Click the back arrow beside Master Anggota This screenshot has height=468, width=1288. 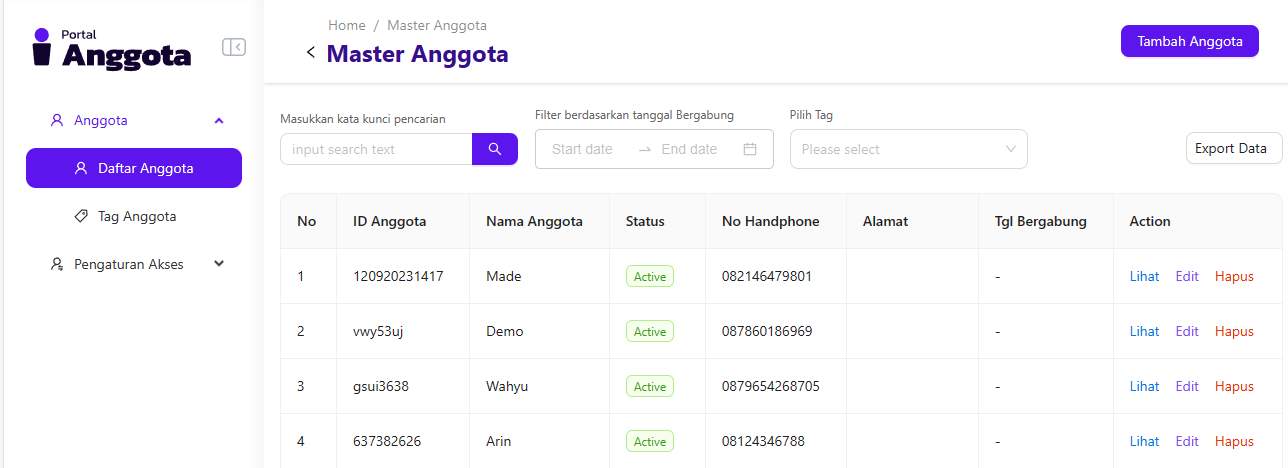(x=311, y=53)
